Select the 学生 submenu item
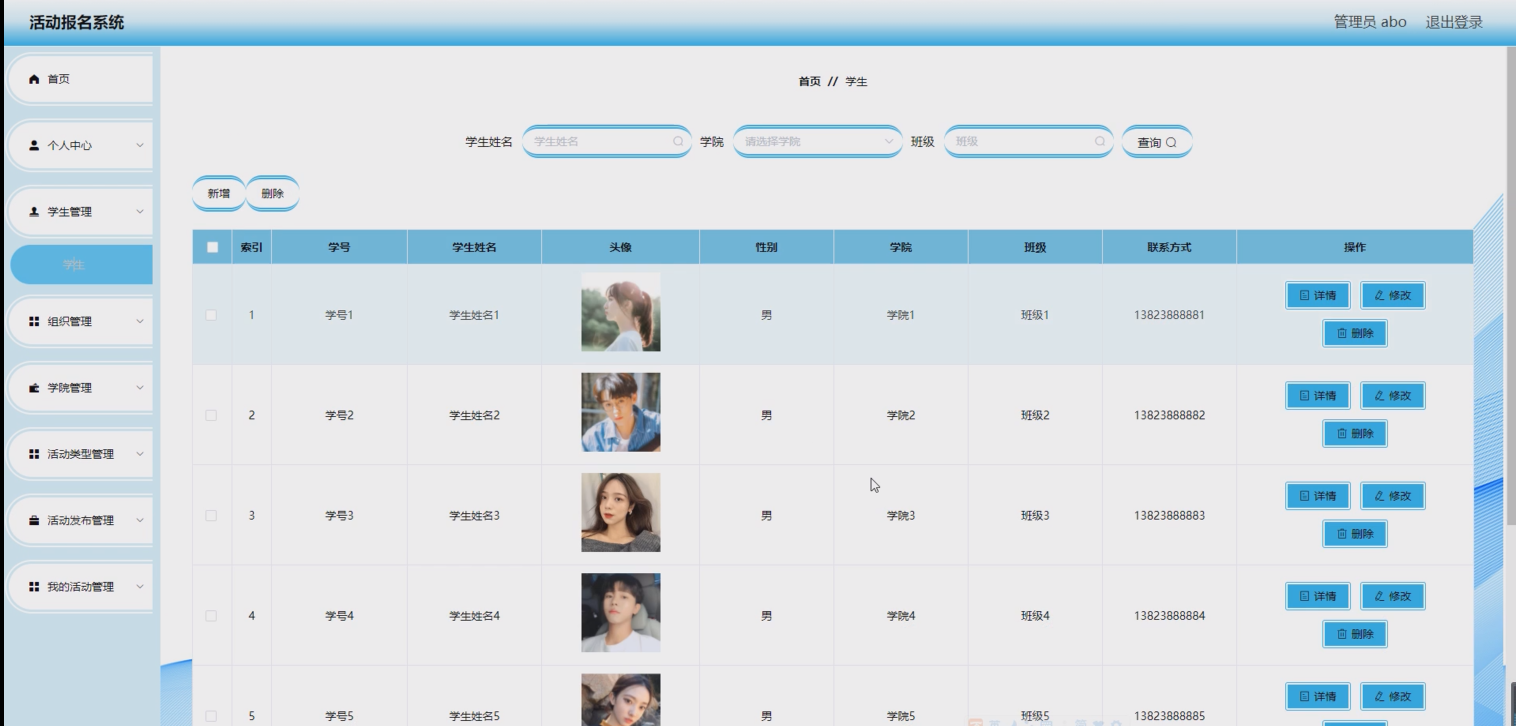Screen dimensions: 1516x726 (x=81, y=265)
